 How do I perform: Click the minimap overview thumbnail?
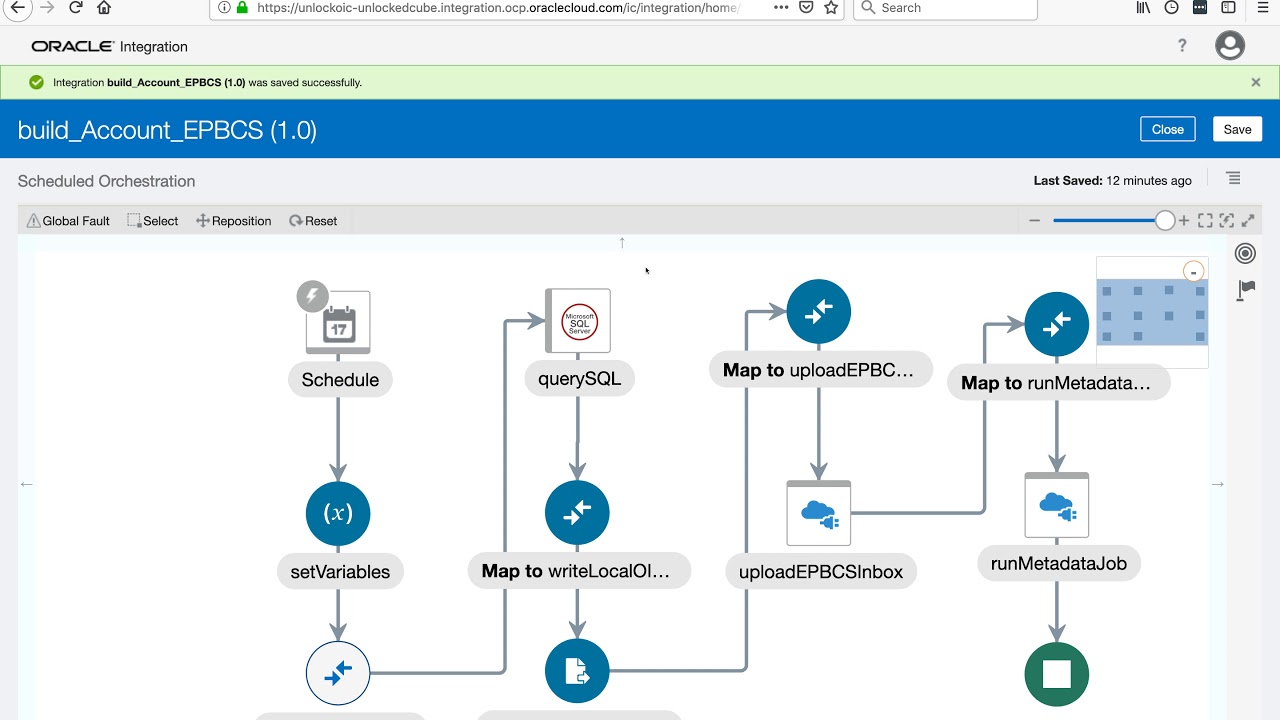coord(1152,312)
